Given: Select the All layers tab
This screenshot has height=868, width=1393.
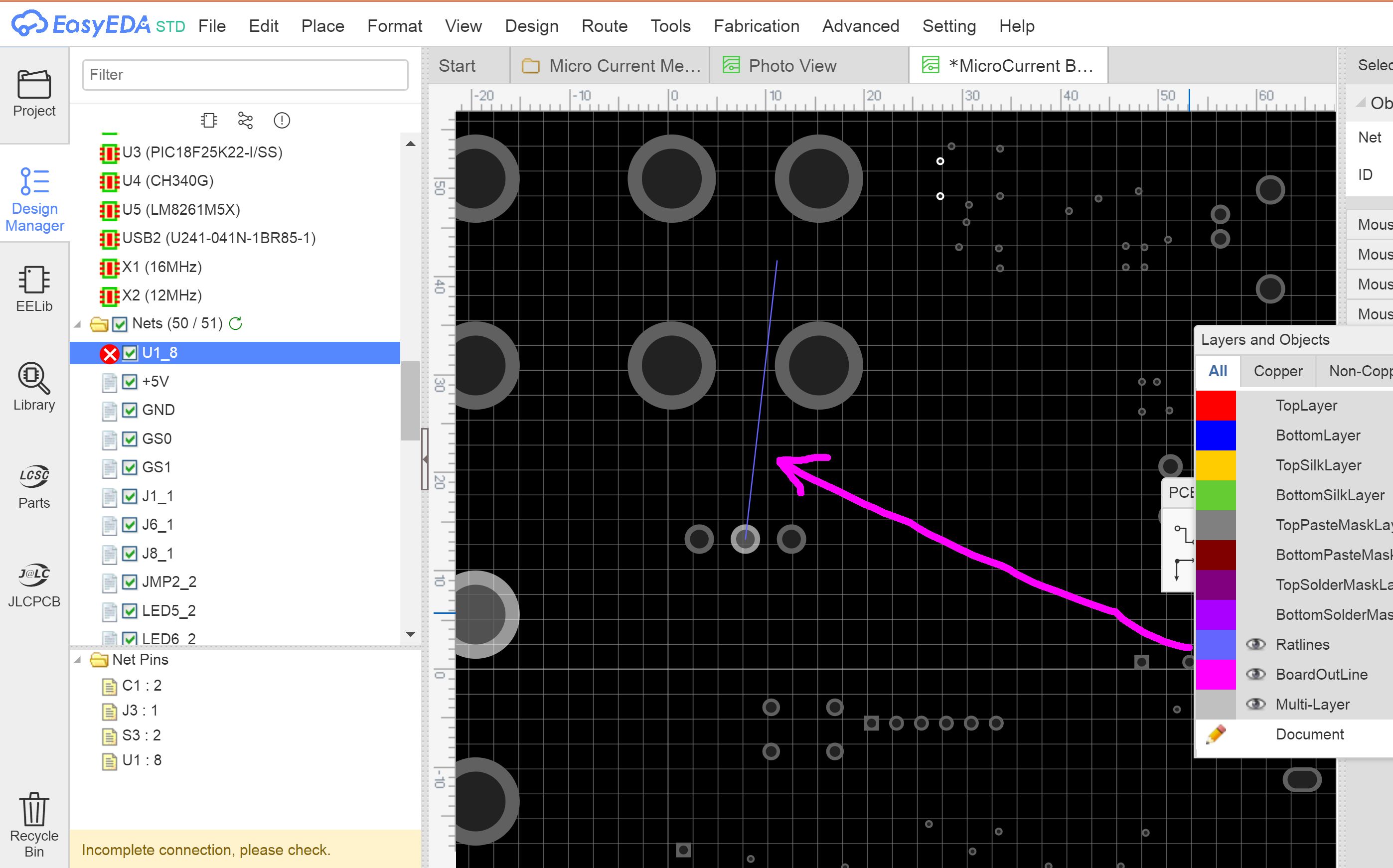Looking at the screenshot, I should (x=1218, y=371).
